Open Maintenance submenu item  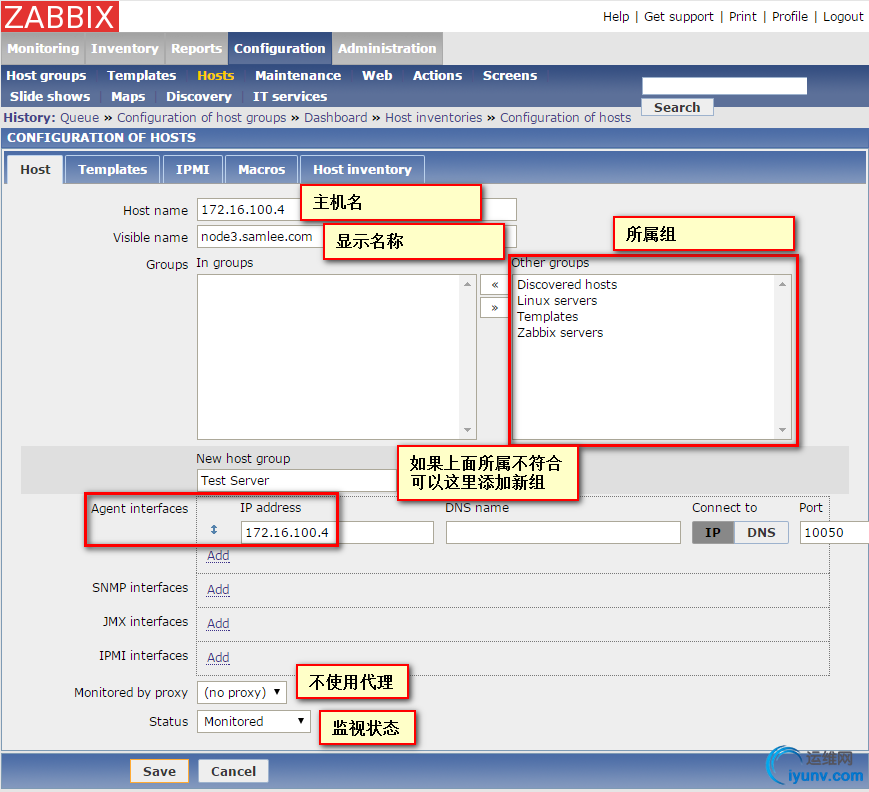(298, 75)
